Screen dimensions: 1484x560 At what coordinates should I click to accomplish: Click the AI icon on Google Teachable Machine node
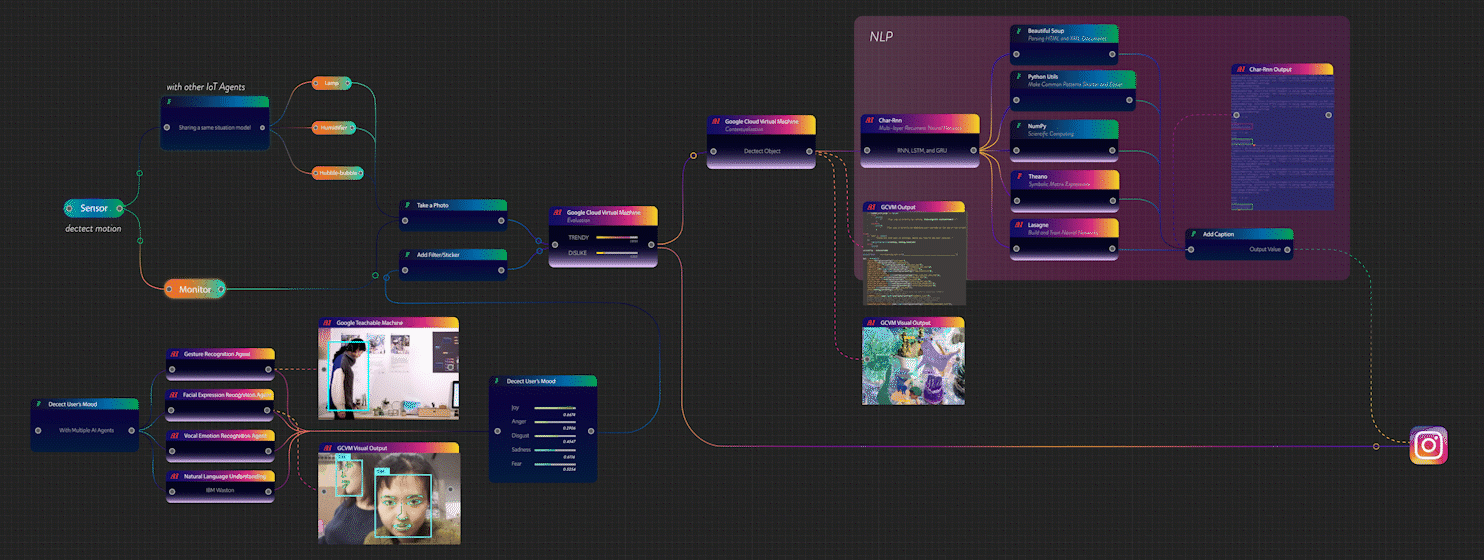pyautogui.click(x=327, y=323)
